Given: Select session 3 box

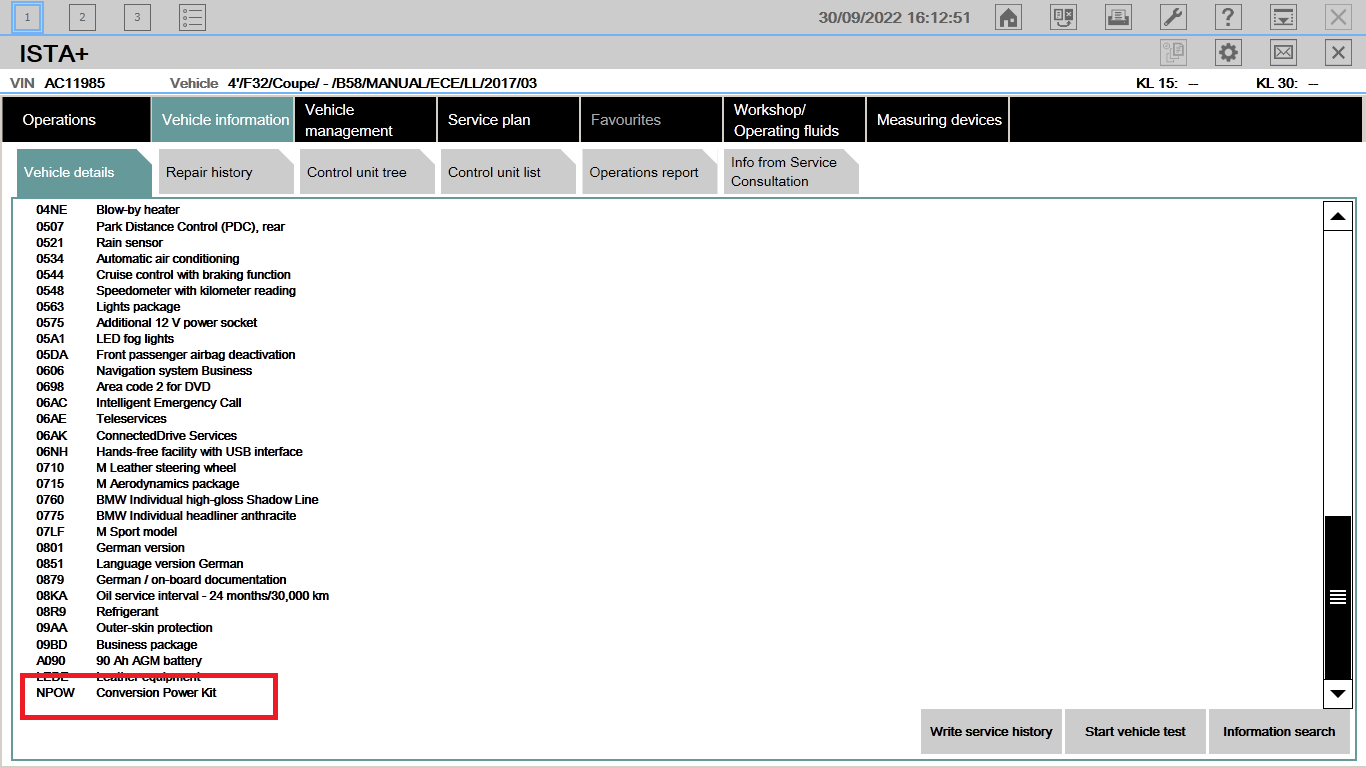Looking at the screenshot, I should [x=137, y=17].
